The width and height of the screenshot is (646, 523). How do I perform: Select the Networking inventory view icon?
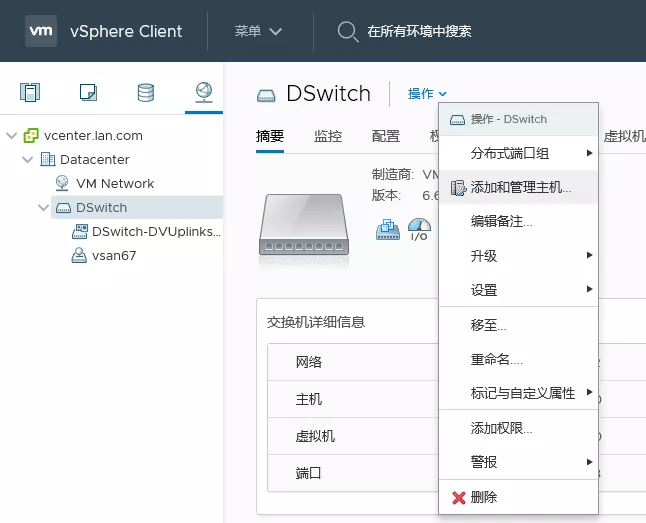(x=203, y=93)
